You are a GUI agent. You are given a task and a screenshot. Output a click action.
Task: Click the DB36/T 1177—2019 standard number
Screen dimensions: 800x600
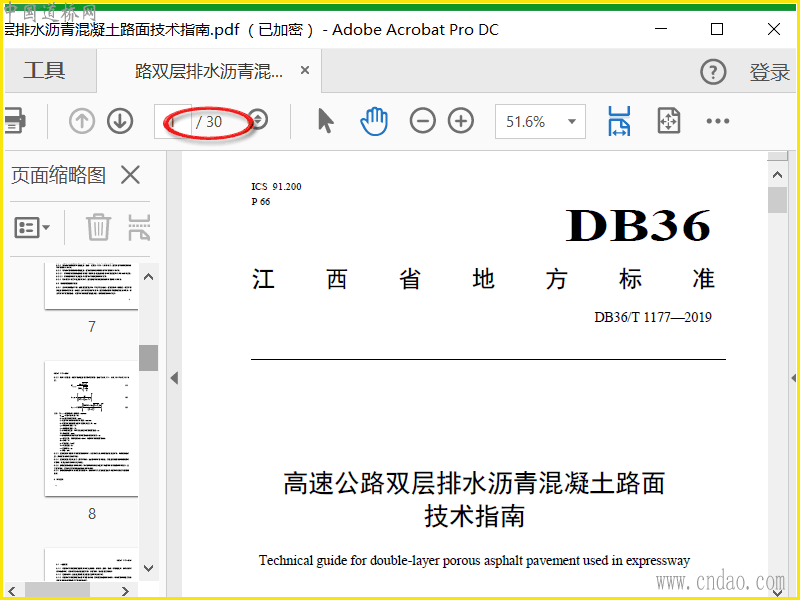[653, 317]
